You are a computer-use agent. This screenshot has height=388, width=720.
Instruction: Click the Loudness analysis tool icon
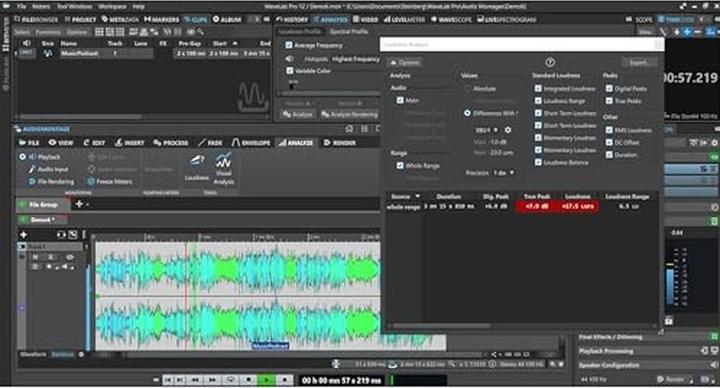tap(197, 160)
